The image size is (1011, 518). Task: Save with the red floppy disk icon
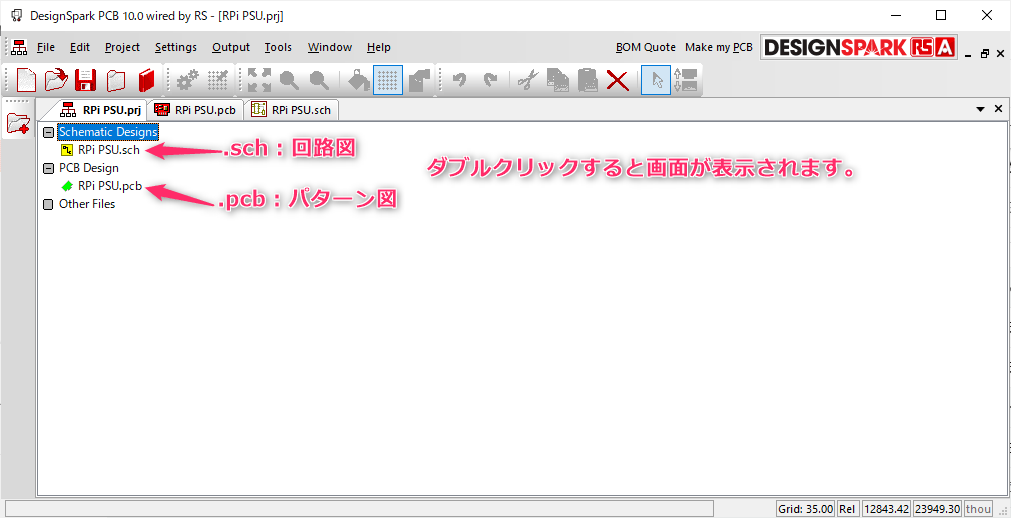coord(86,81)
